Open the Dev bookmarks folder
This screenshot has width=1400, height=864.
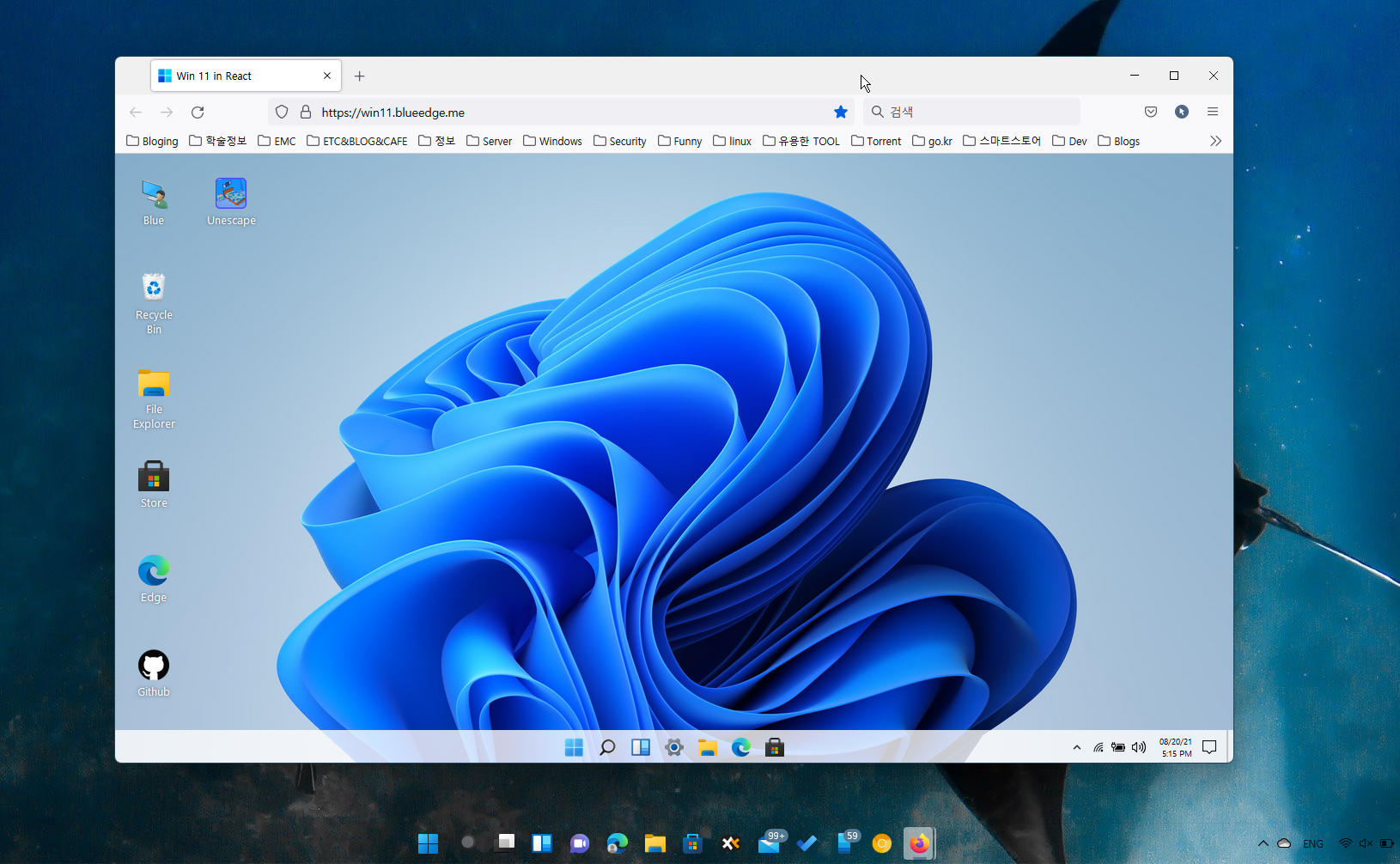coord(1069,141)
